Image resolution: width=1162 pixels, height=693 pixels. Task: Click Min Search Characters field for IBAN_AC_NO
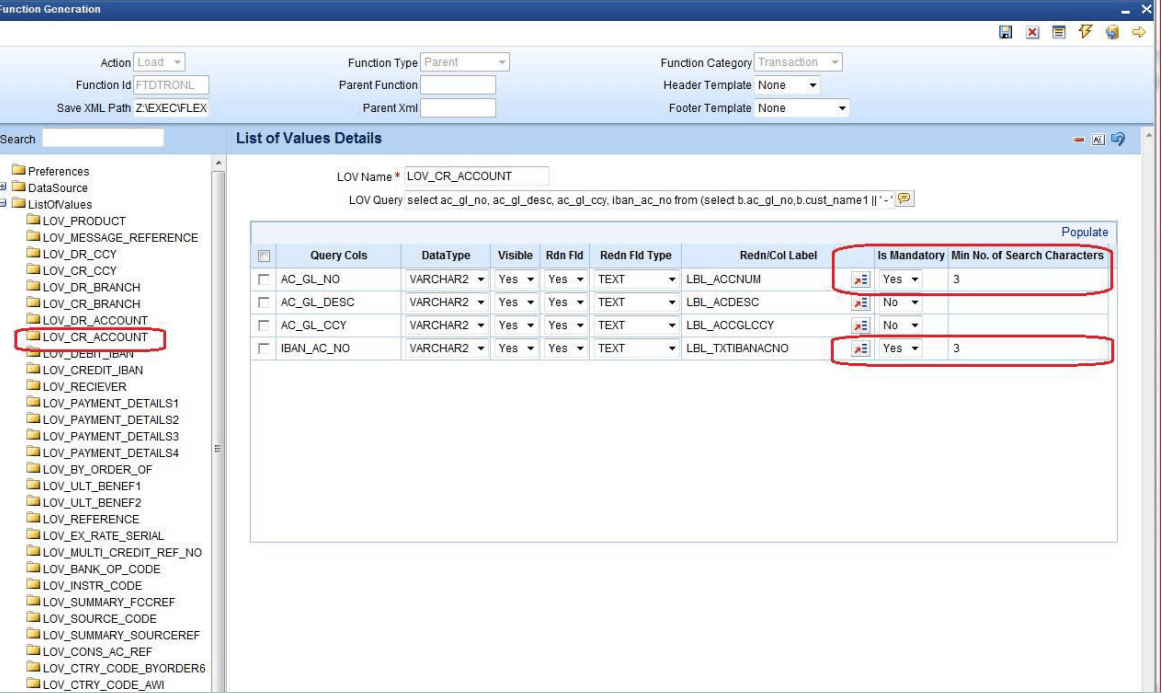point(1027,348)
